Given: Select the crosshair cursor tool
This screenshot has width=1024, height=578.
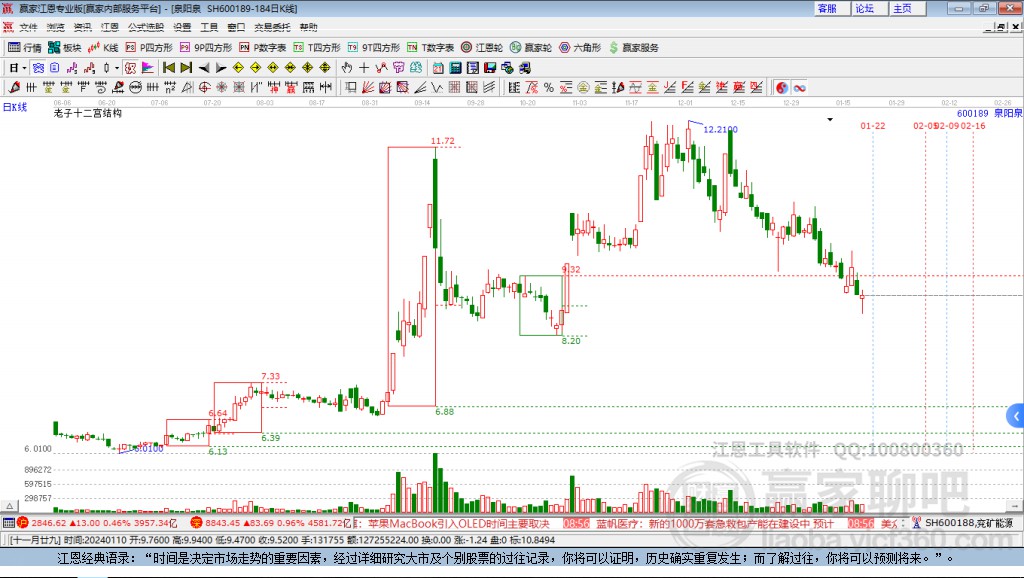Looking at the screenshot, I should click(364, 67).
